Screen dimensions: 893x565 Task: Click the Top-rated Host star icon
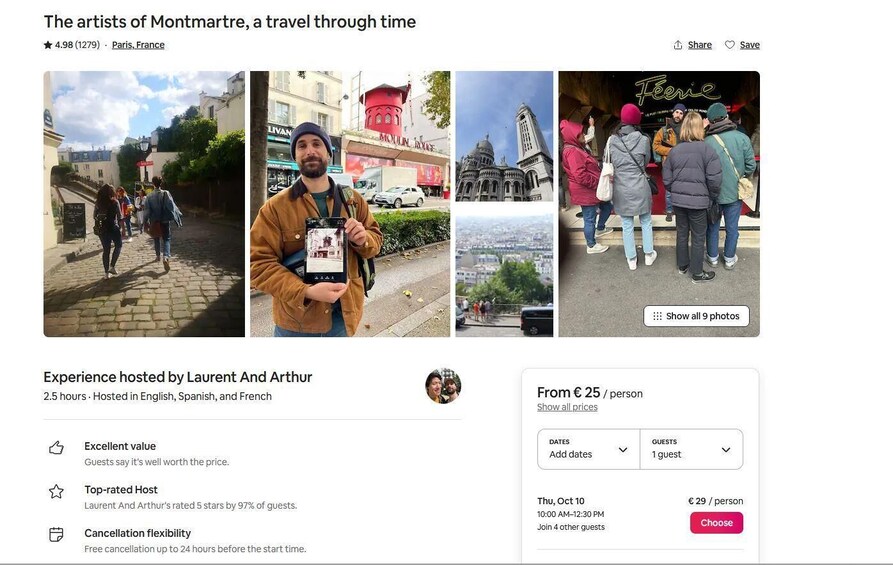point(56,491)
